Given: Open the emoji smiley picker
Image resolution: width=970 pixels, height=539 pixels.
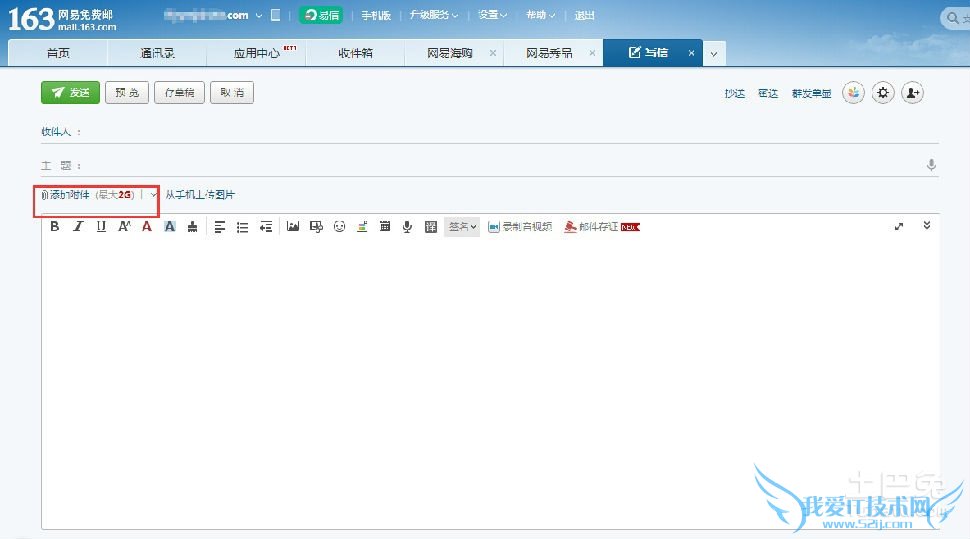Looking at the screenshot, I should 339,226.
